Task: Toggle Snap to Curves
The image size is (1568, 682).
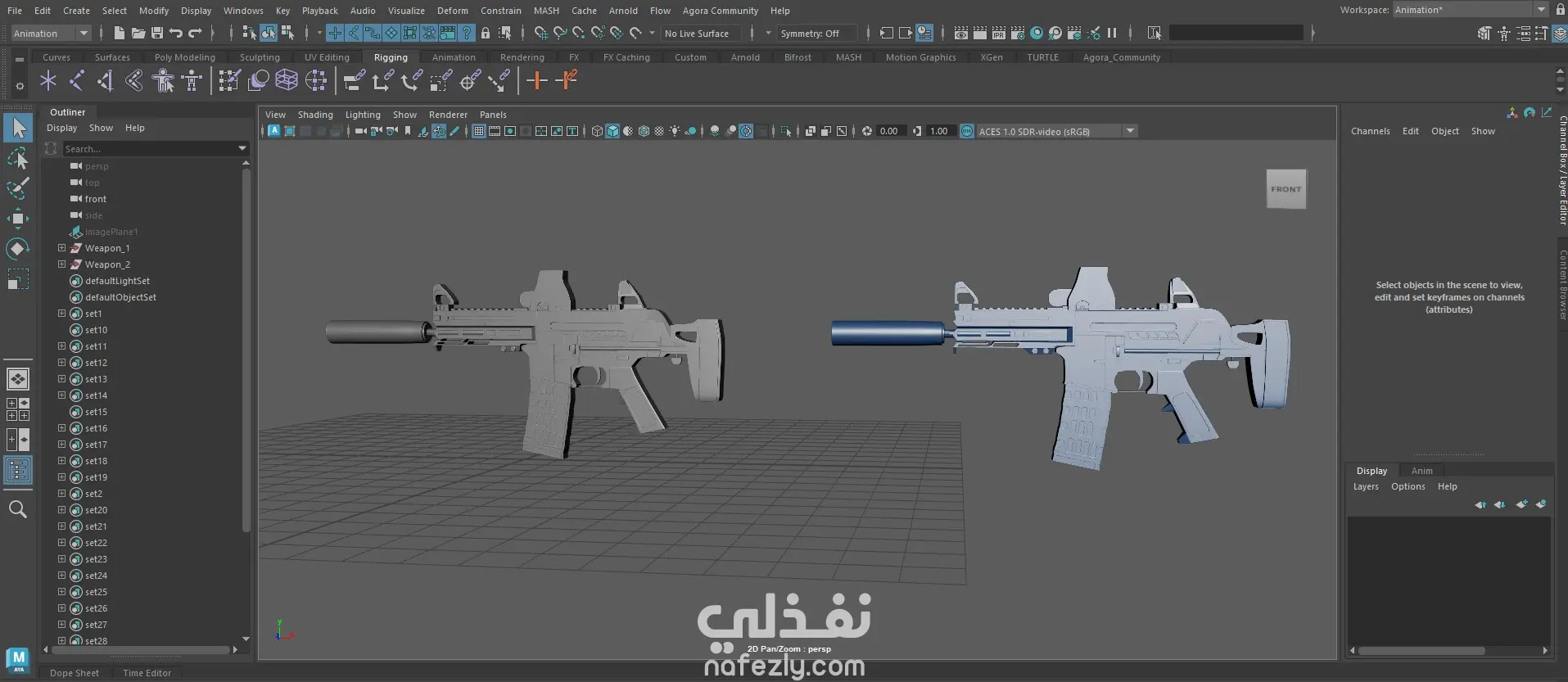Action: coord(560,33)
